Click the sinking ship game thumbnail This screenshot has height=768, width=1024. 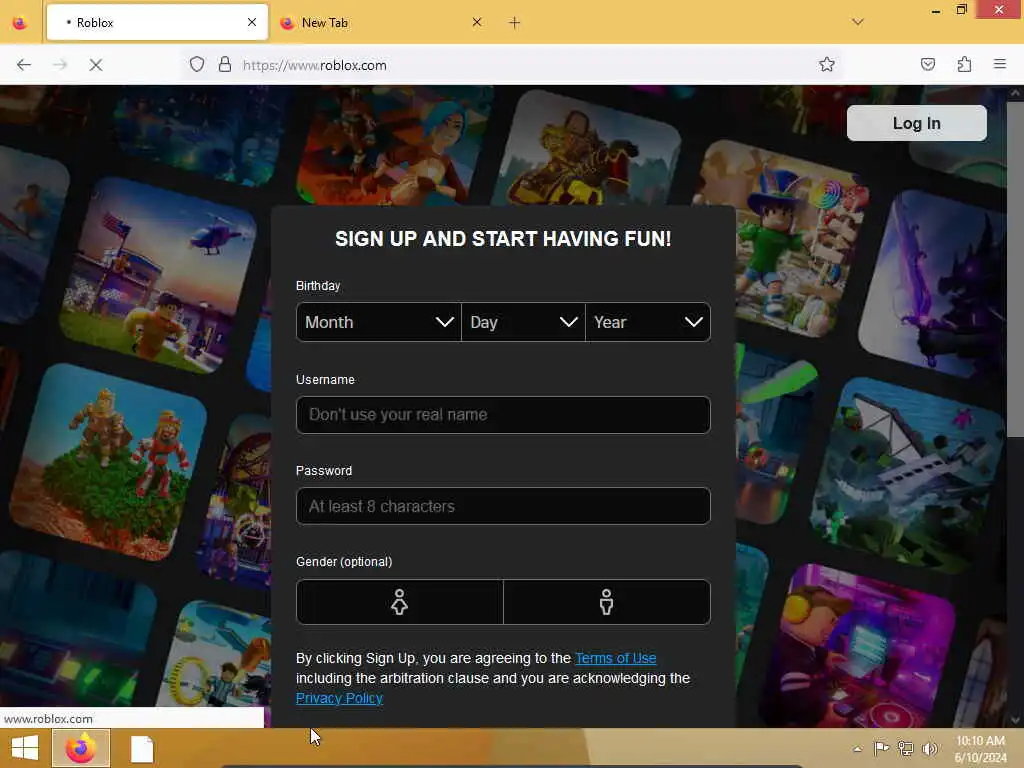pos(907,477)
